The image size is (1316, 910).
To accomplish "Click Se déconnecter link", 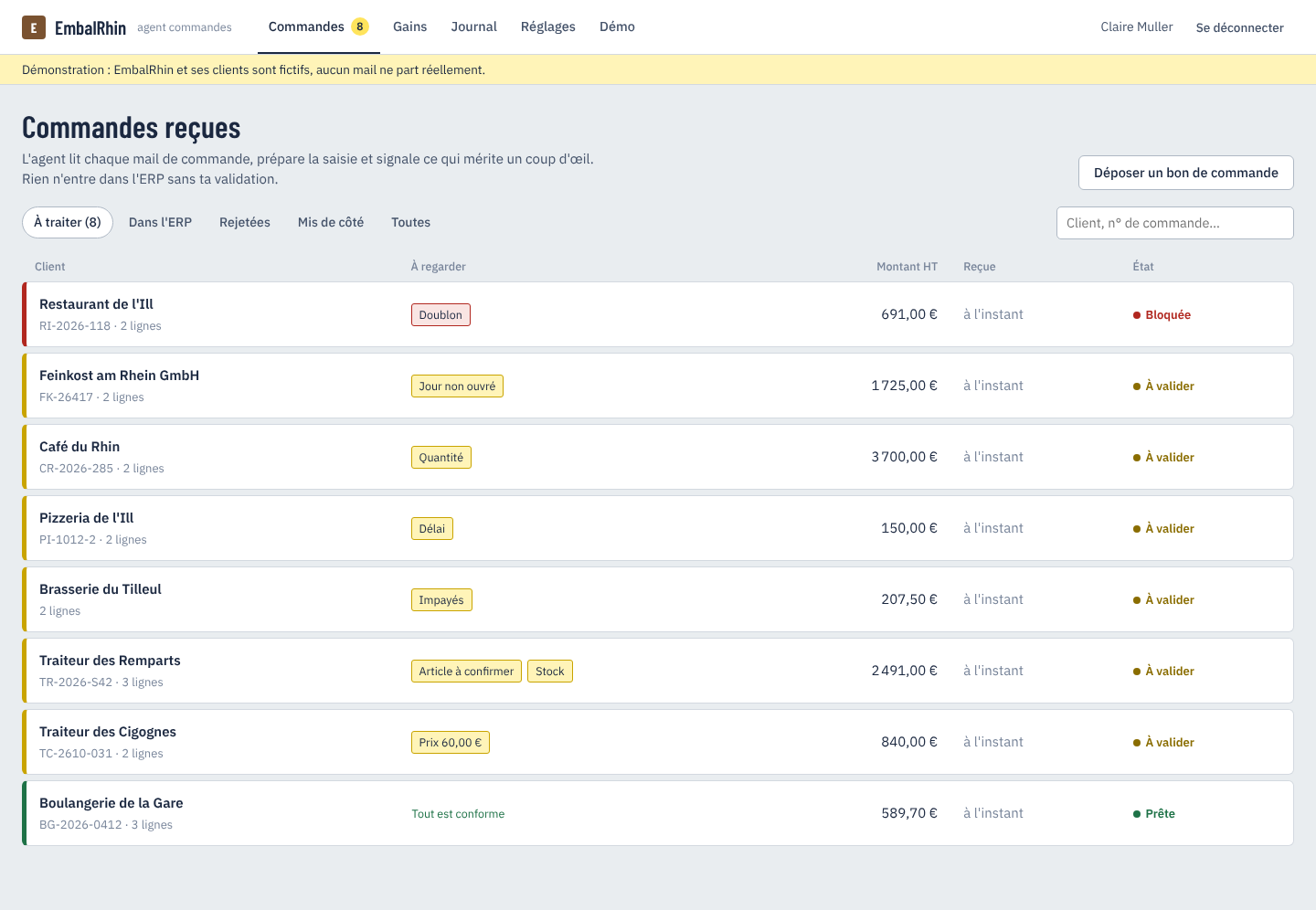I will pyautogui.click(x=1240, y=27).
